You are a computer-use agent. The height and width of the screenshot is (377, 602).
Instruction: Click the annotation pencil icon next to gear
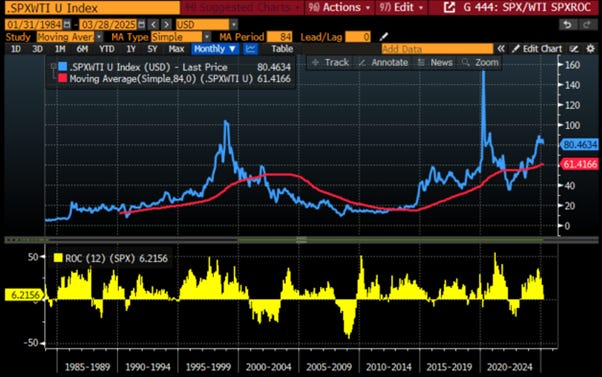(x=574, y=49)
